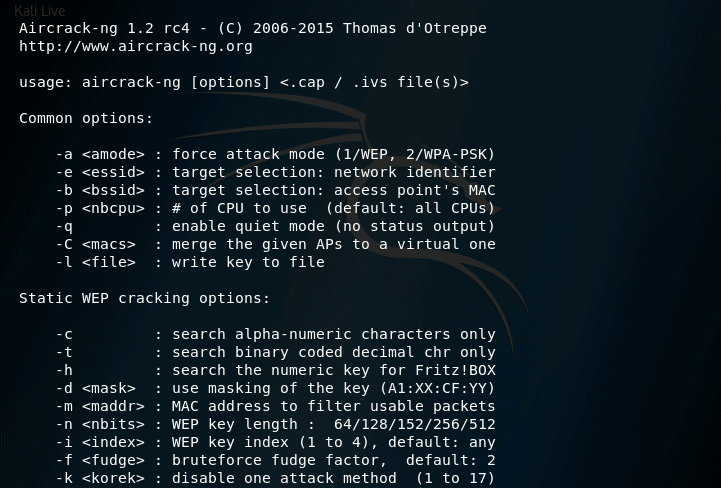Click the -q quiet mode line
The image size is (721, 488).
[275, 226]
